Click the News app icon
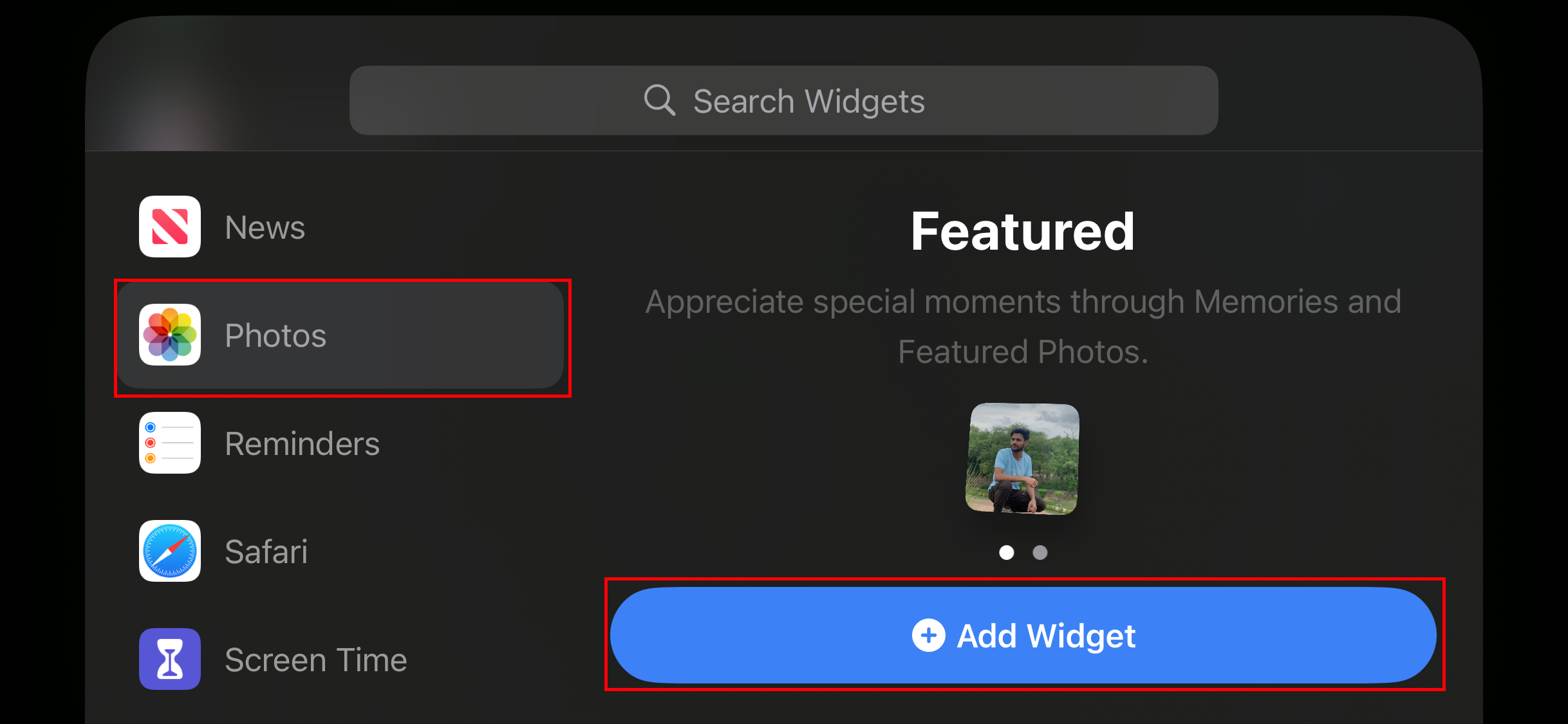The width and height of the screenshot is (1568, 724). pyautogui.click(x=170, y=227)
